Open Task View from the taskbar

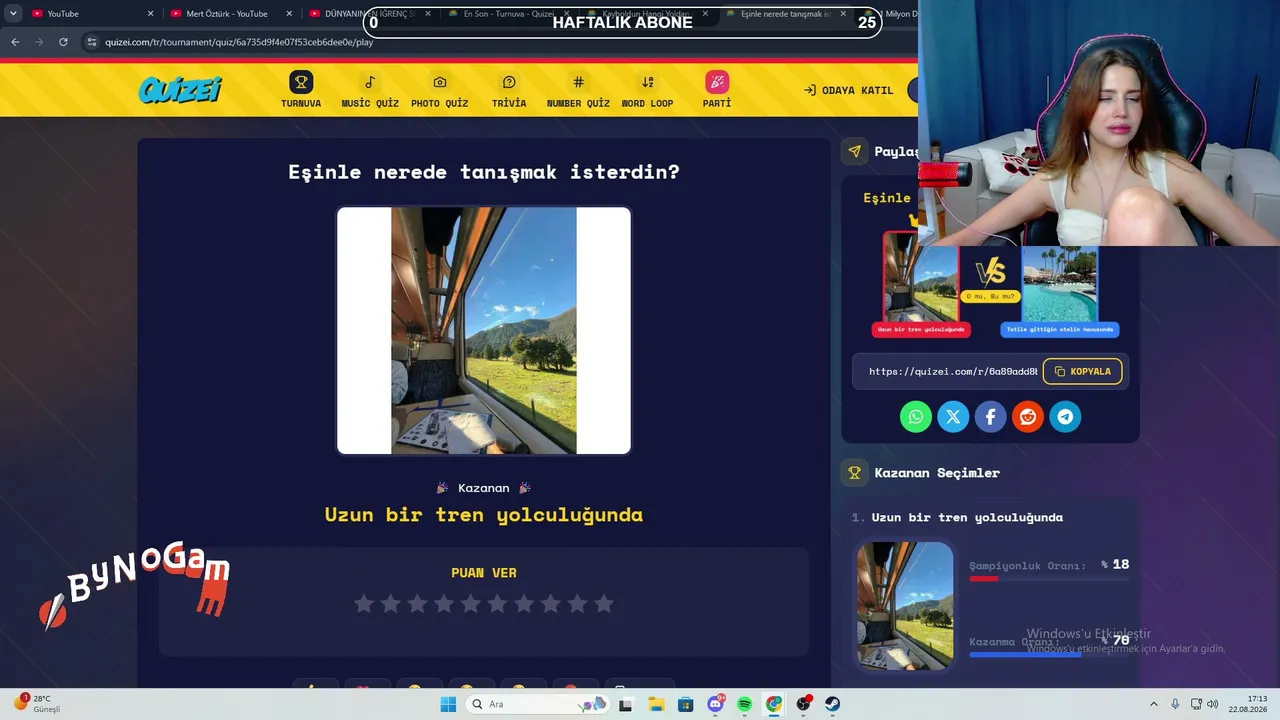click(626, 704)
